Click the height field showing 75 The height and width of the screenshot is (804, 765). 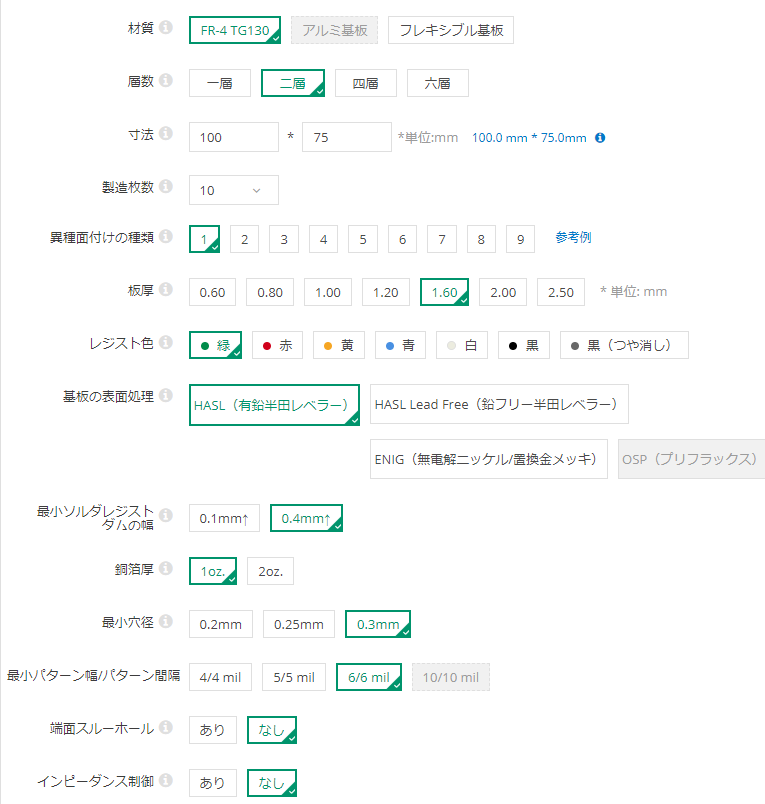[347, 137]
